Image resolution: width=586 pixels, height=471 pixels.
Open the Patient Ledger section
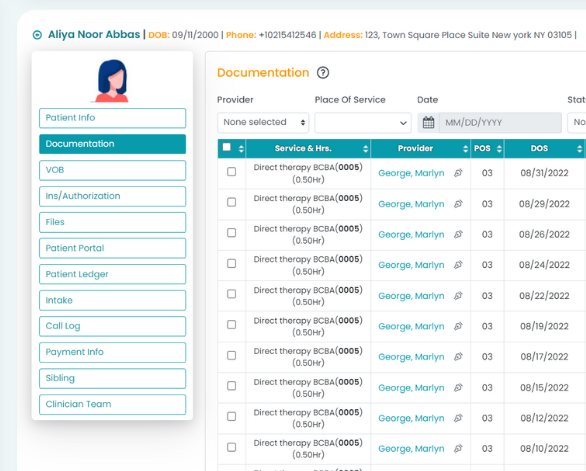click(x=112, y=274)
